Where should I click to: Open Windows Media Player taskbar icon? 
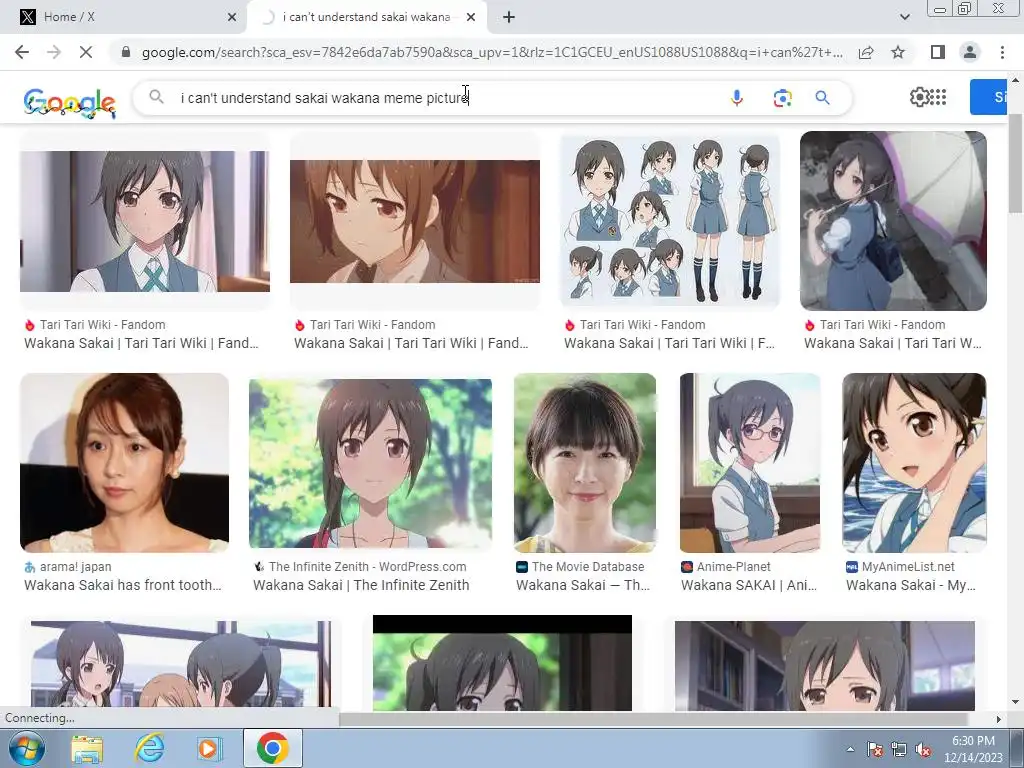[208, 748]
